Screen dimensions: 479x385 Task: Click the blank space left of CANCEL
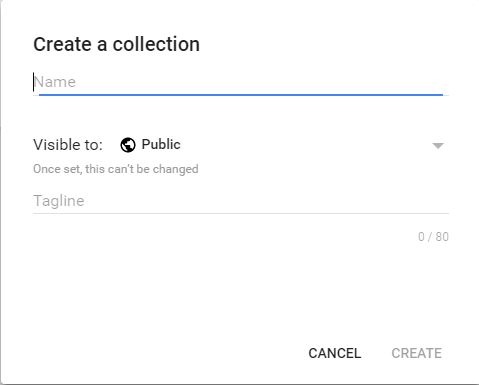tap(167, 353)
